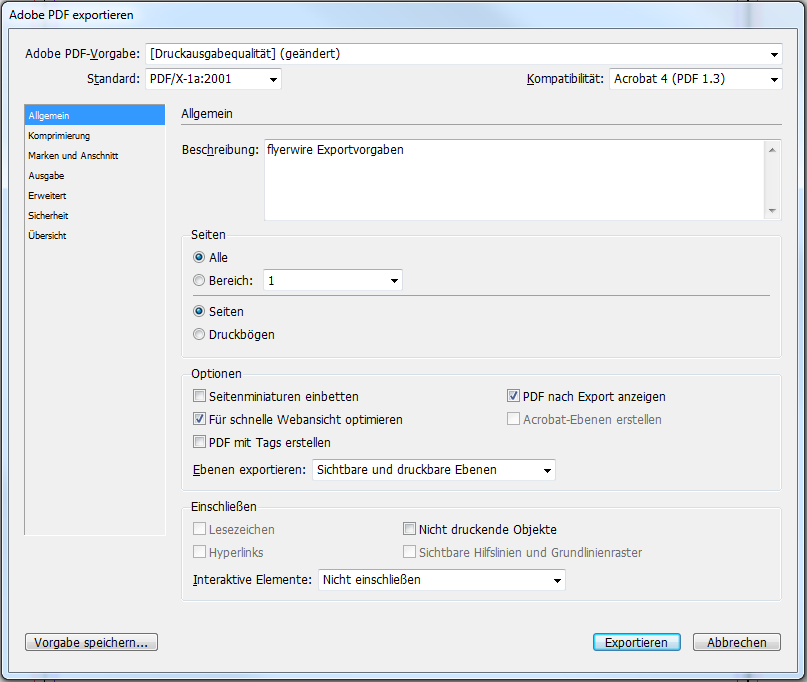Open the Kompatibilität Acrobat 4 dropdown
Viewport: 807px width, 682px height.
point(695,79)
